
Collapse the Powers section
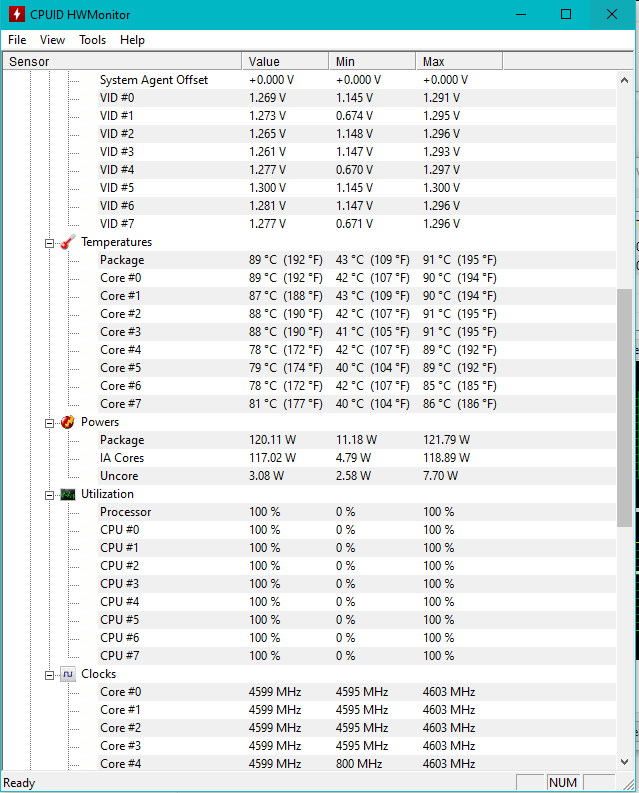pos(49,423)
